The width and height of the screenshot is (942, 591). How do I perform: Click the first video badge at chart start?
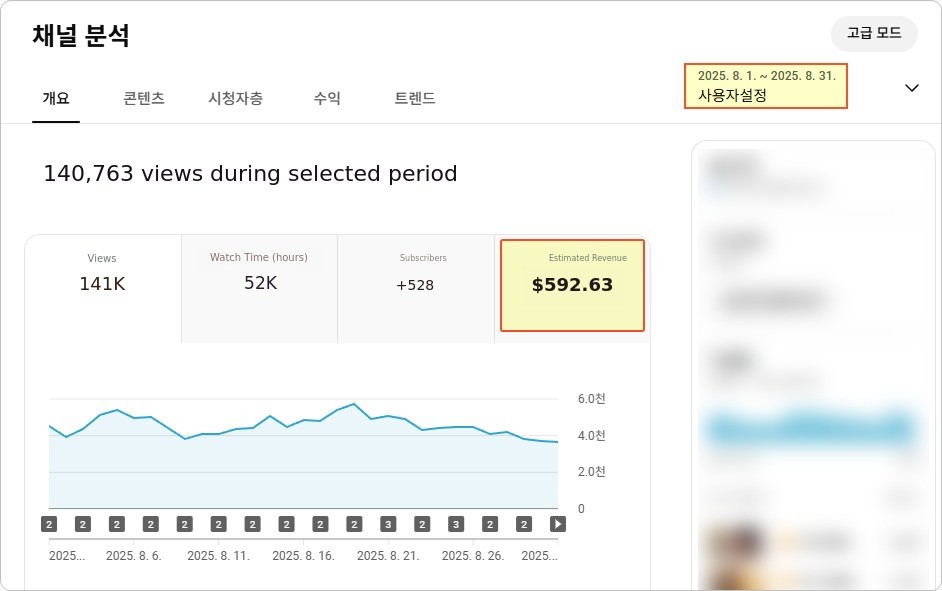coord(49,524)
